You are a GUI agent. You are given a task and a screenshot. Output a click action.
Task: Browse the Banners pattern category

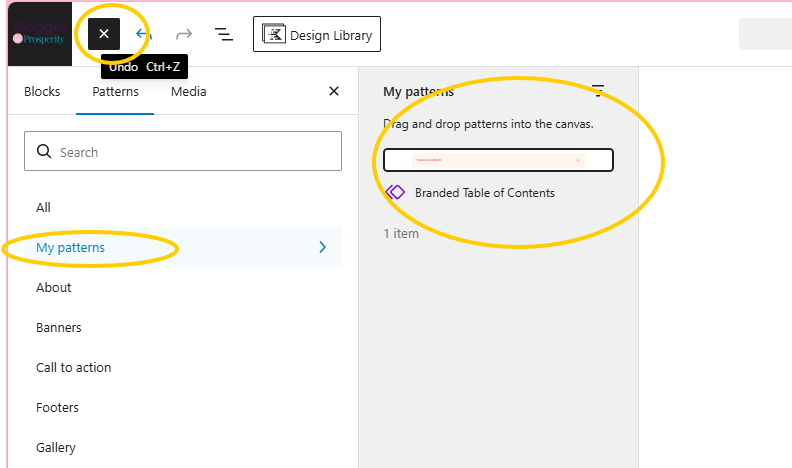point(183,327)
